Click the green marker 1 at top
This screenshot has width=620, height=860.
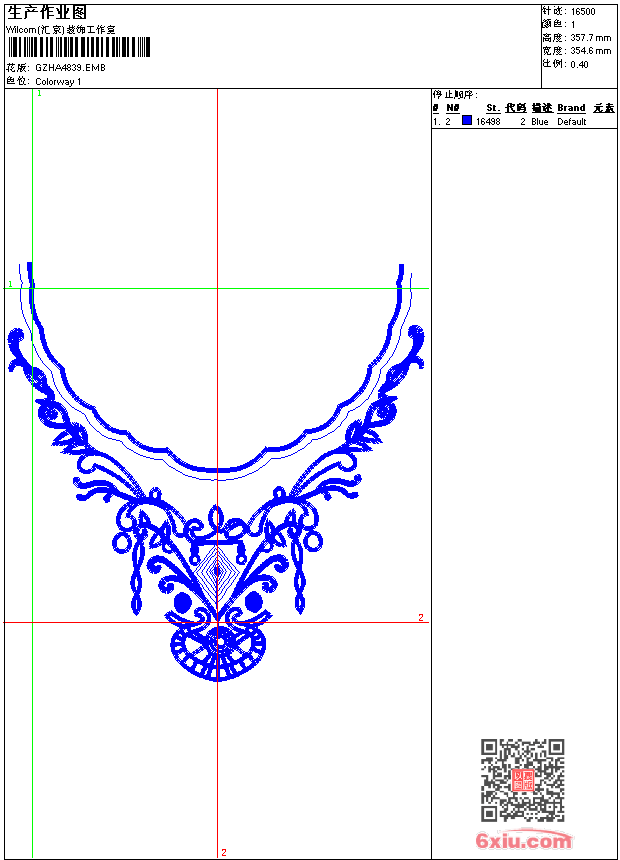click(x=39, y=93)
